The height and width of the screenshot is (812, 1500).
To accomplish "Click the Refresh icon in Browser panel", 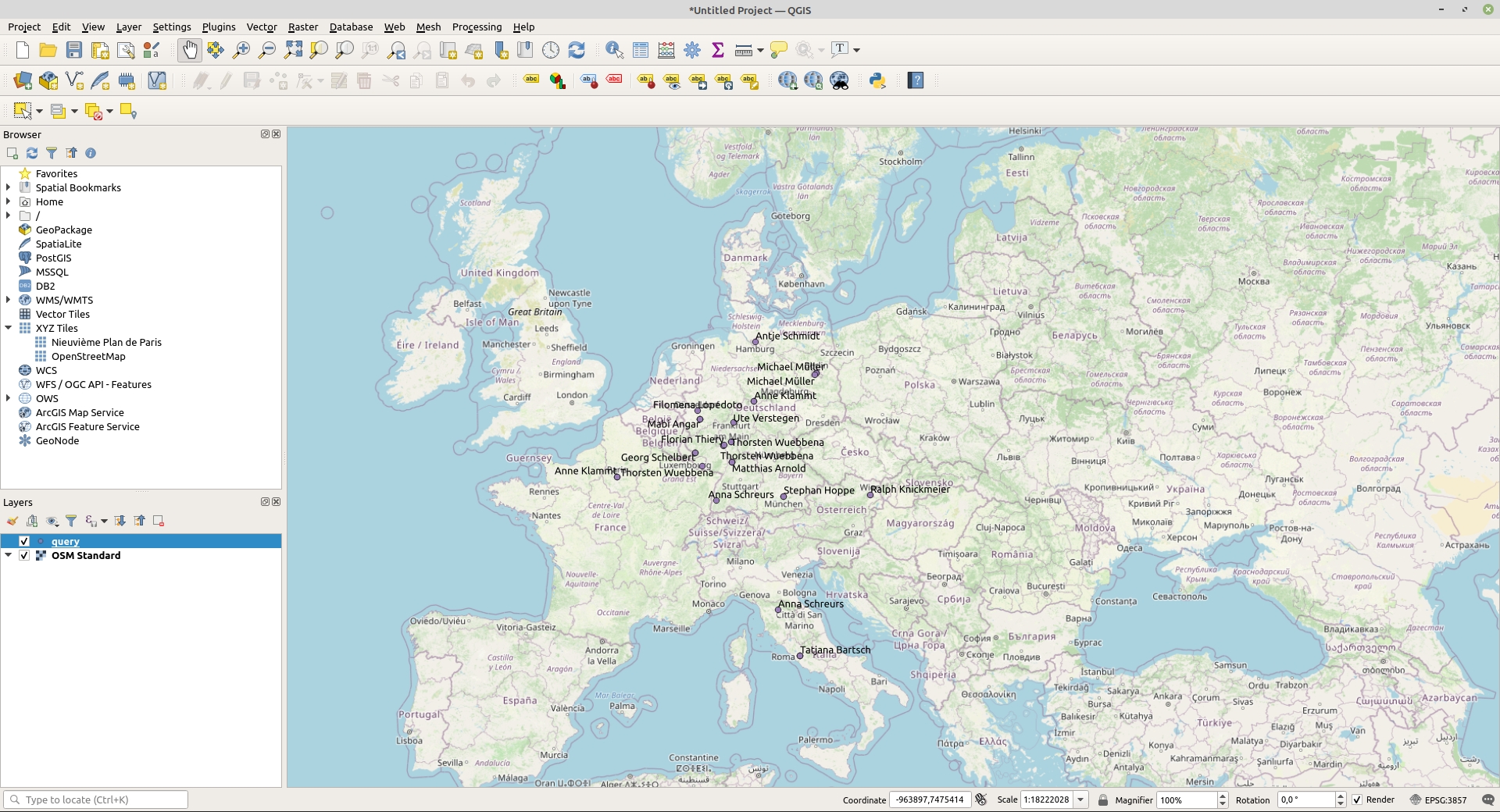I will 32,153.
